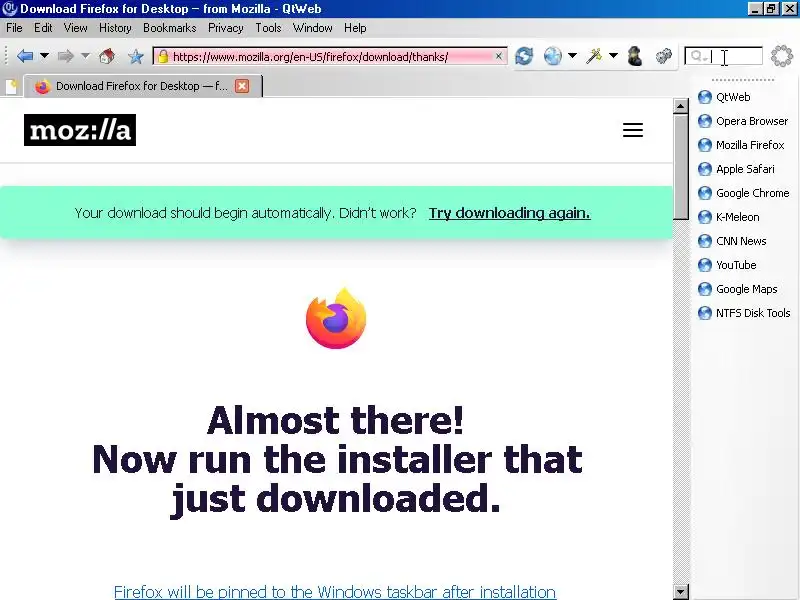The height and width of the screenshot is (600, 800).
Task: Close the Download Firefox tab
Action: 242,86
